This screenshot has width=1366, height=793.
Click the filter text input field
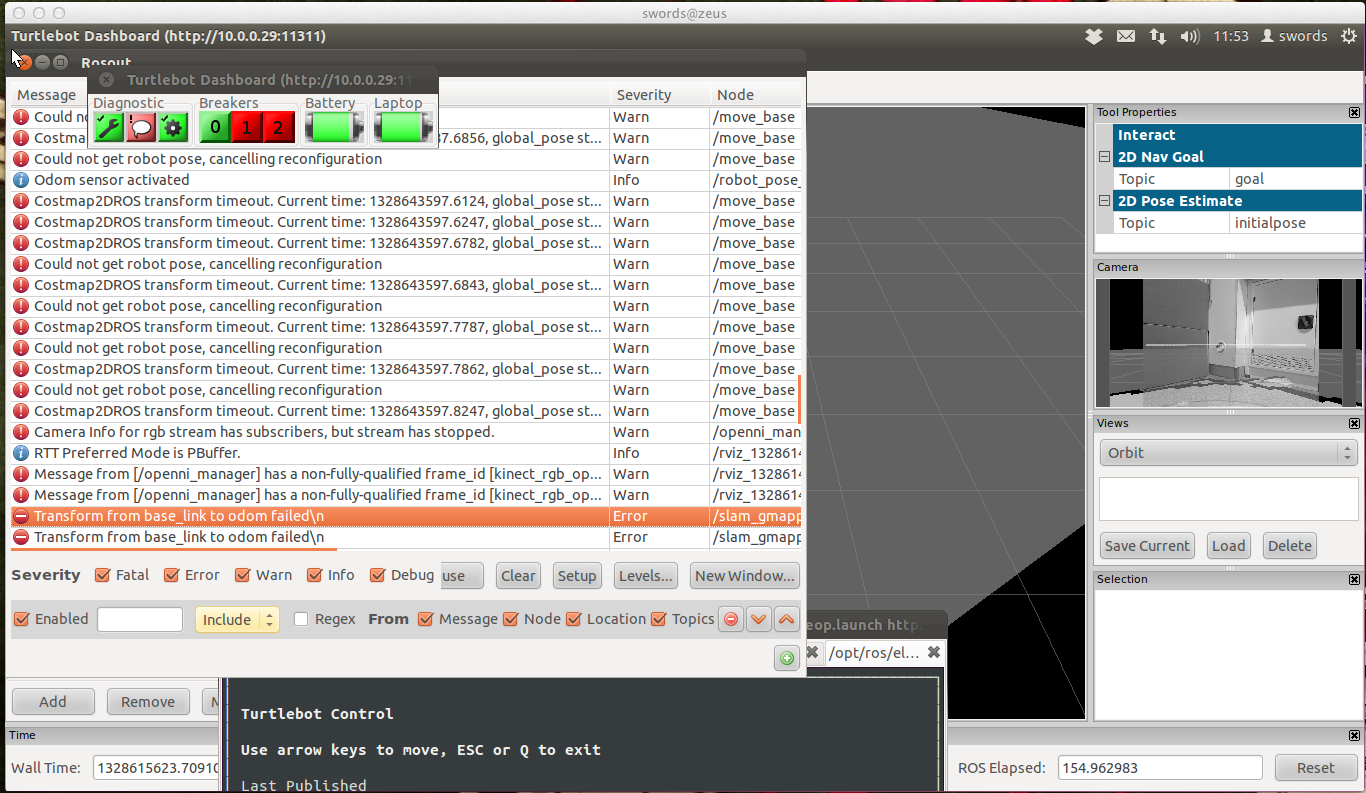(140, 619)
